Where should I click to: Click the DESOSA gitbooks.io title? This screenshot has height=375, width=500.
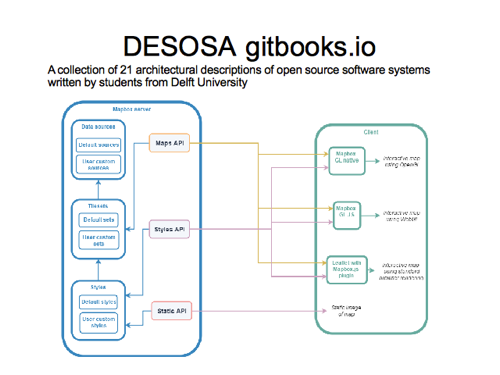[249, 47]
